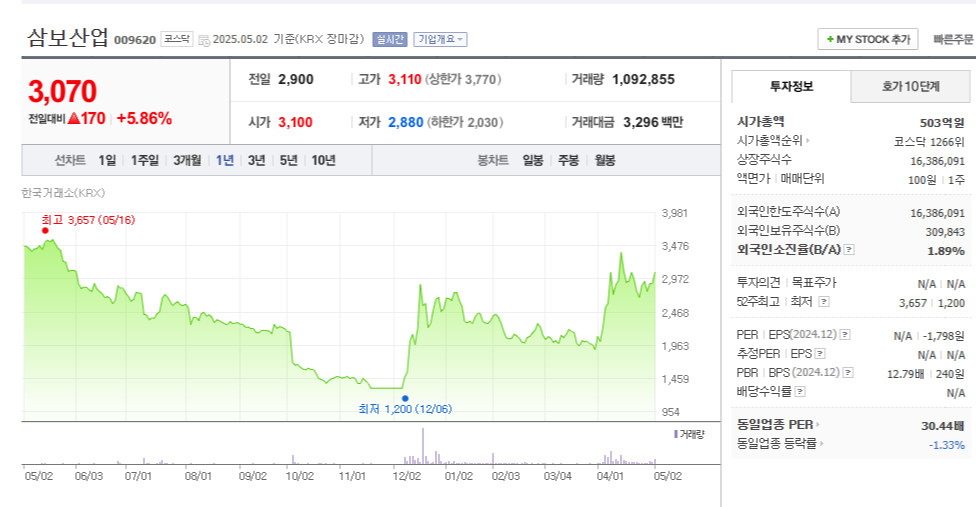Select the 10년 line chart period
Viewport: 976px width, 507px height.
pos(323,160)
